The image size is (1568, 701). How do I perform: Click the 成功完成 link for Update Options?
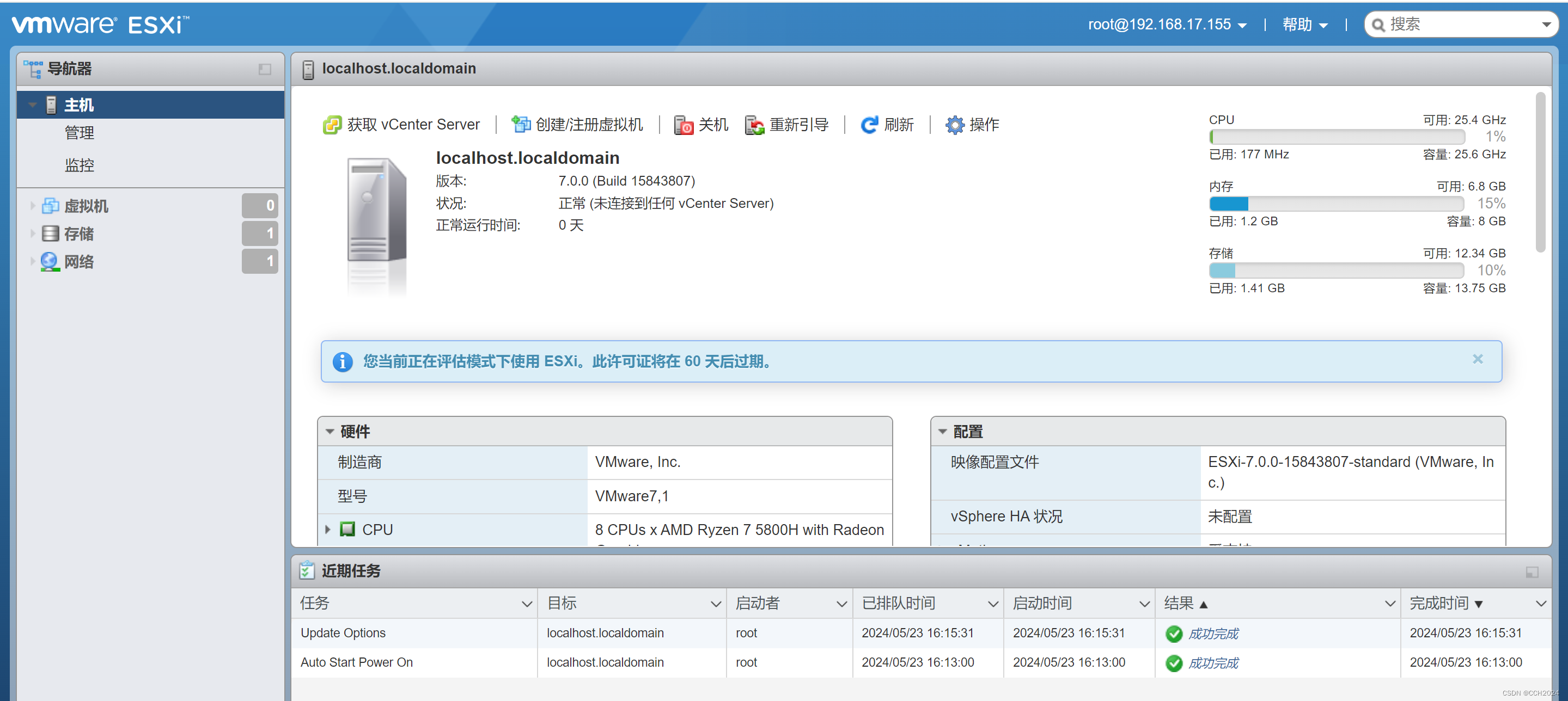click(x=1213, y=634)
